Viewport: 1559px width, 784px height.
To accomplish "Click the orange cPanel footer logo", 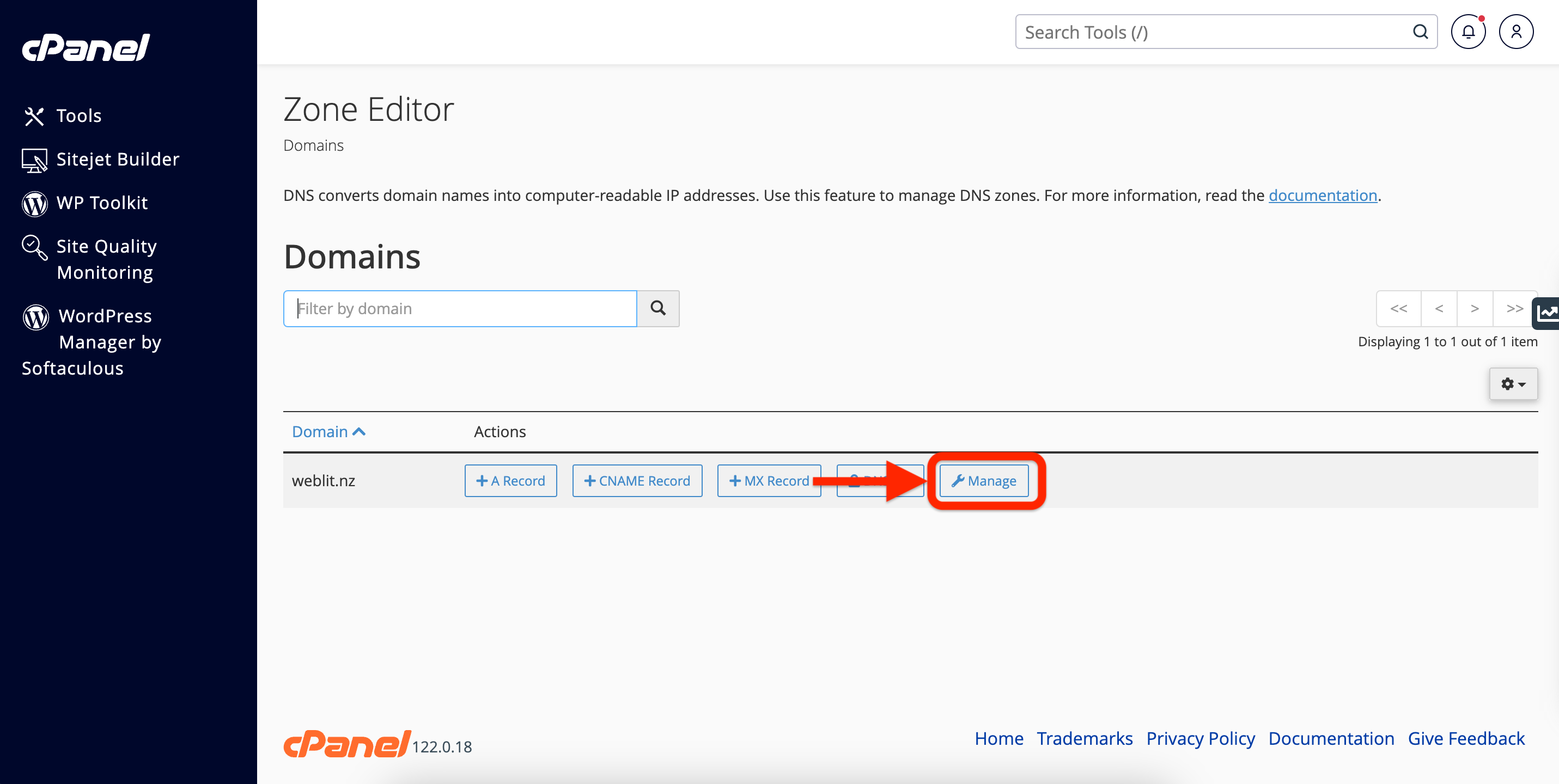I will click(x=347, y=744).
